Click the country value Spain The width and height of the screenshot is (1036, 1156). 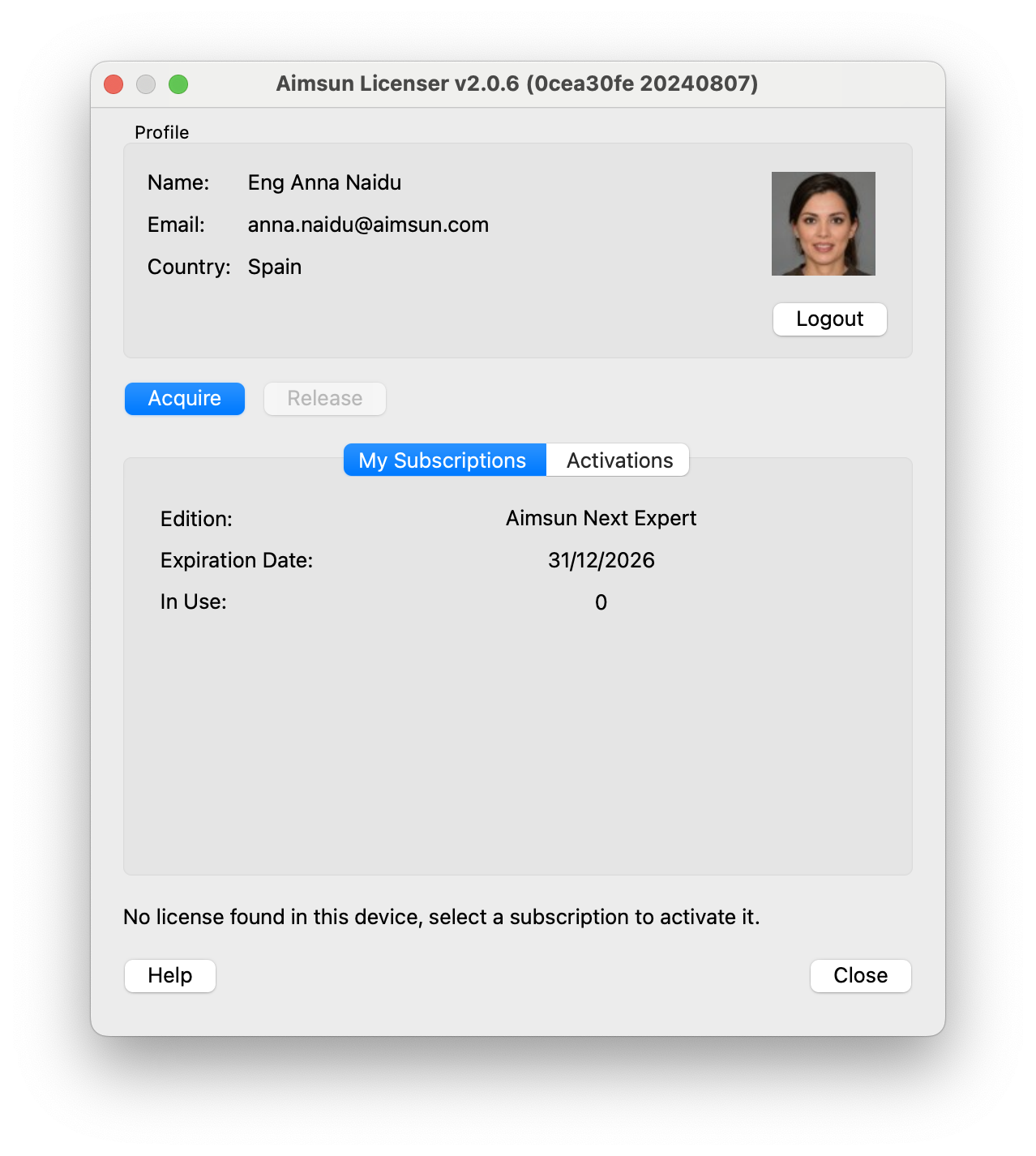pyautogui.click(x=274, y=266)
